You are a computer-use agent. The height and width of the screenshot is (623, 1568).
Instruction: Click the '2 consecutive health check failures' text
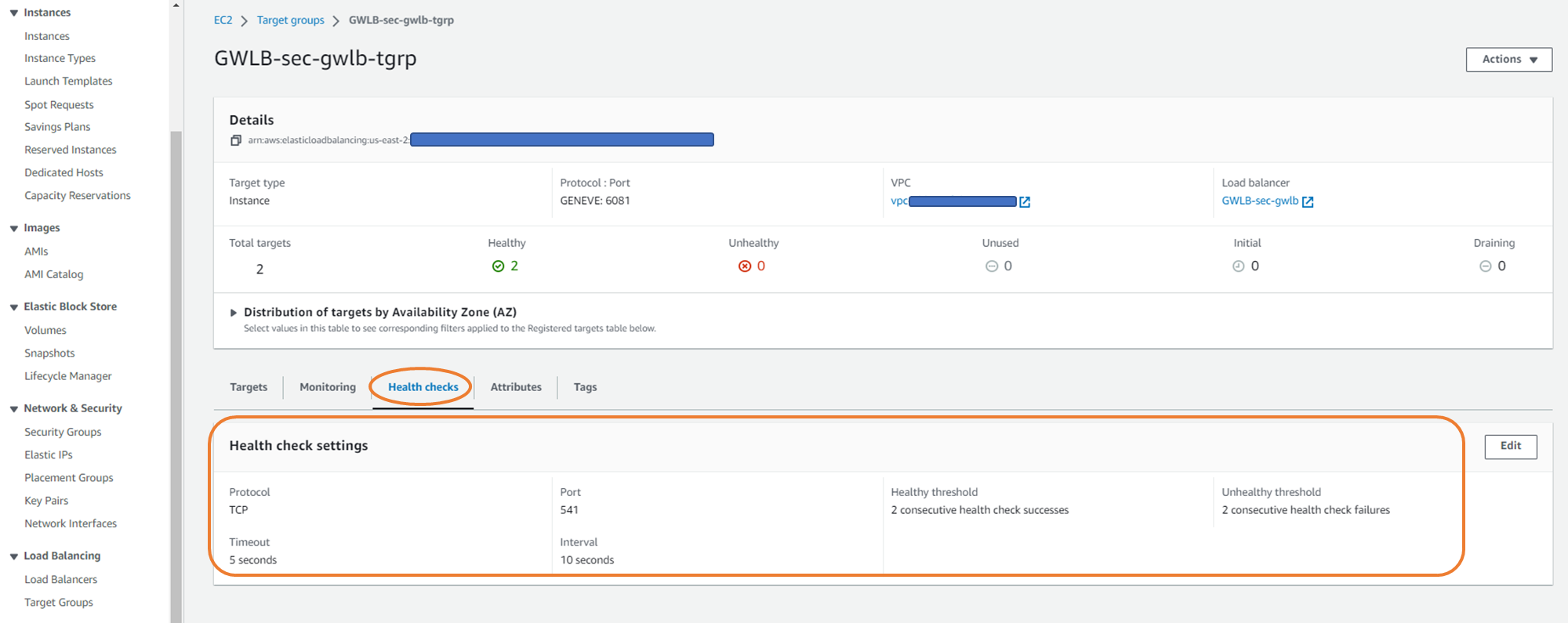pos(1306,510)
